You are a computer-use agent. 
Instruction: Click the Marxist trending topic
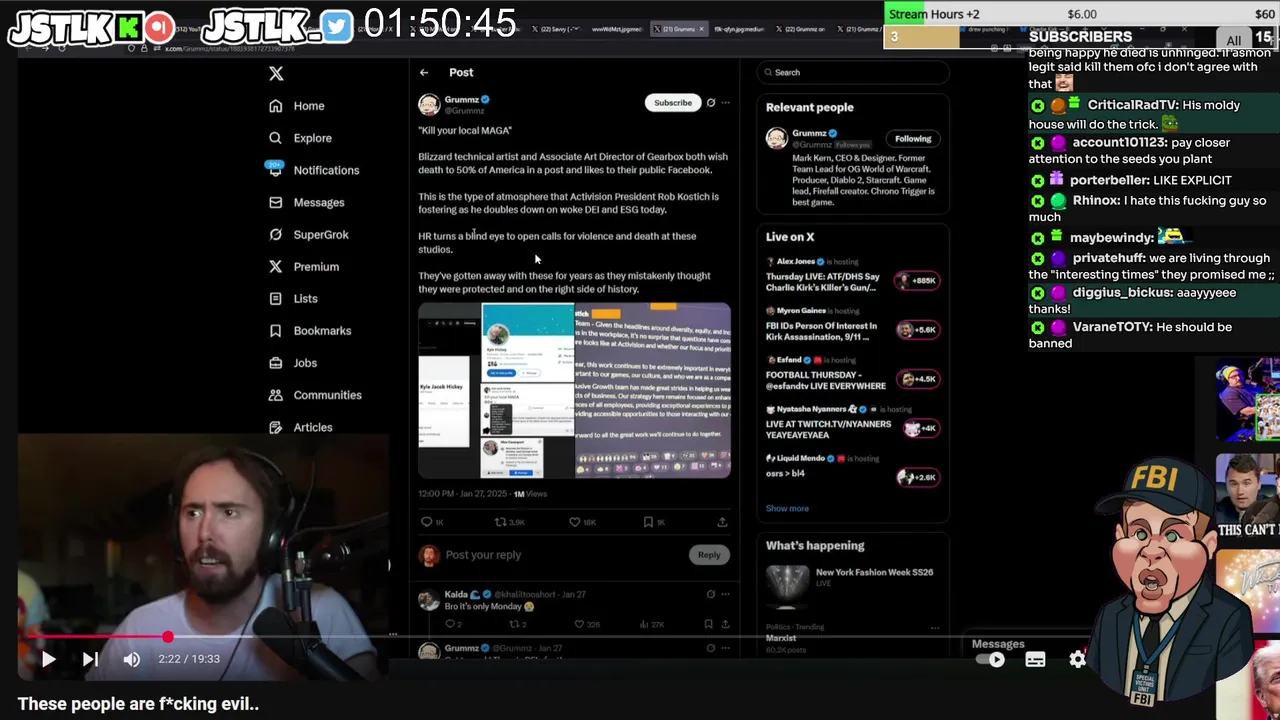coord(781,638)
